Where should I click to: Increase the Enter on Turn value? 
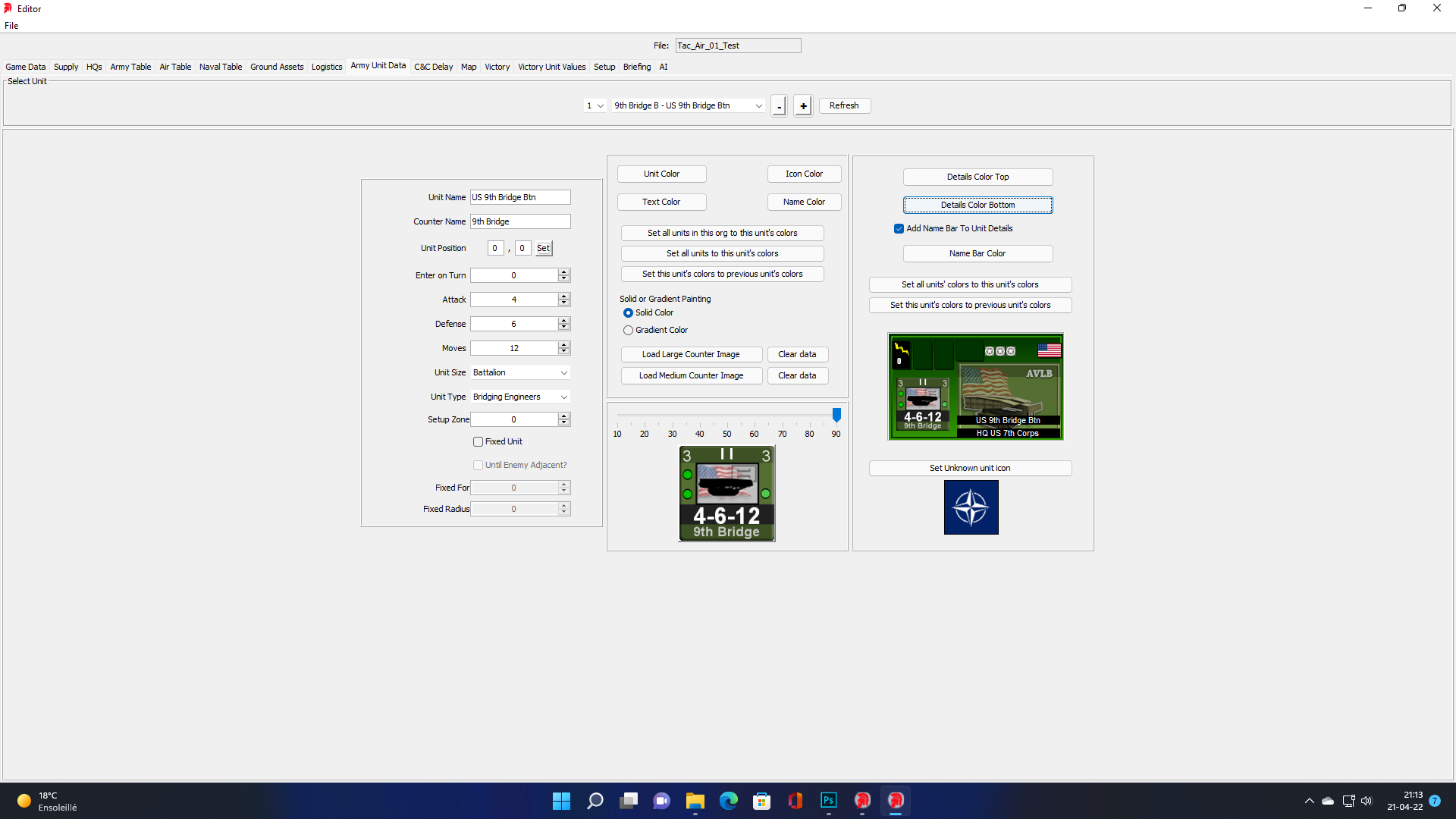(x=563, y=271)
